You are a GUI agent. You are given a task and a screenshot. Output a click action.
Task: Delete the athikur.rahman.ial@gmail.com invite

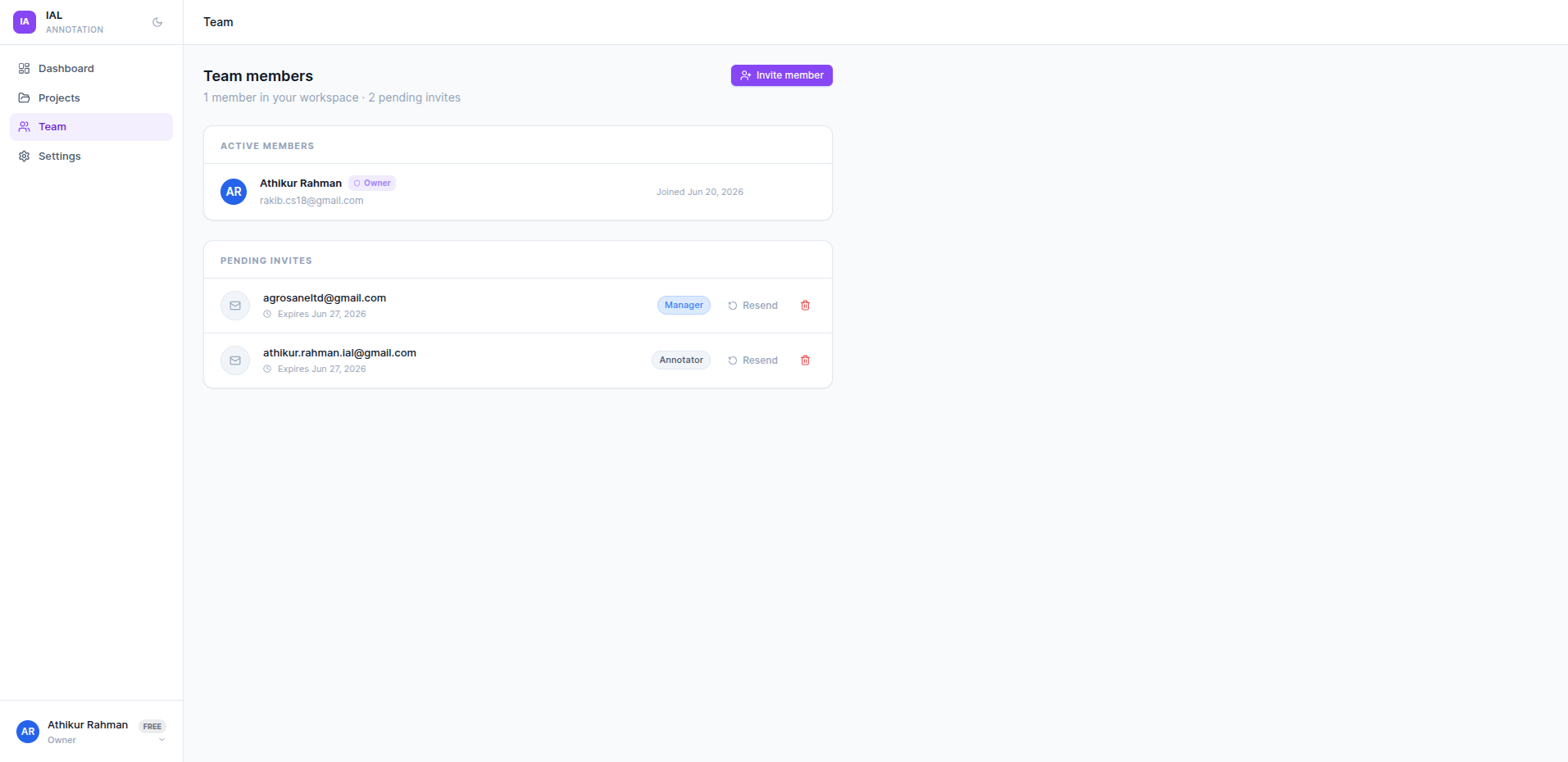806,361
